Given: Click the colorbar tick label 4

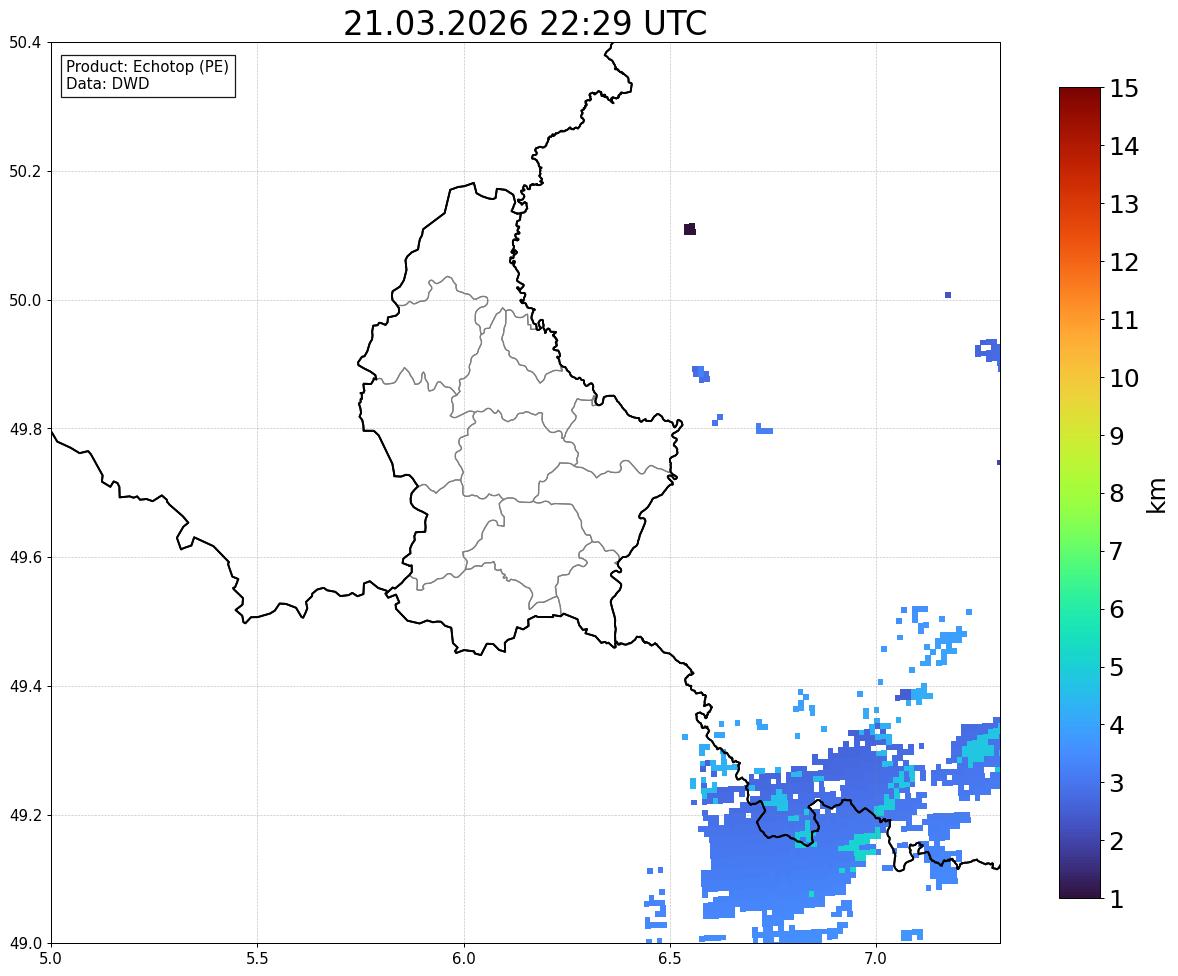Looking at the screenshot, I should coord(1117,725).
